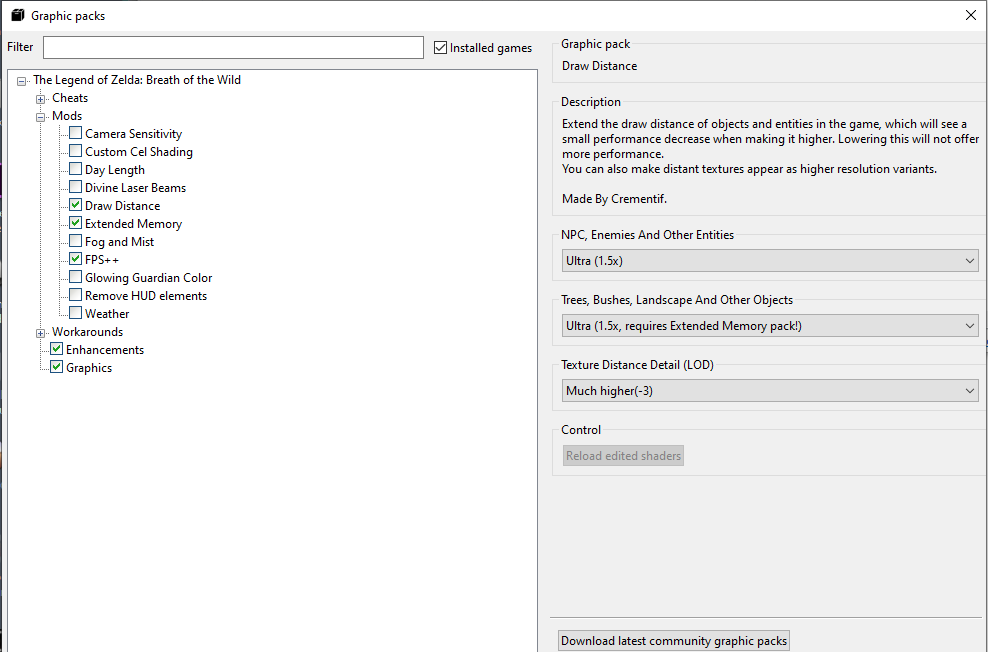Enable the Day Length checkbox
The width and height of the screenshot is (988, 652).
[76, 169]
